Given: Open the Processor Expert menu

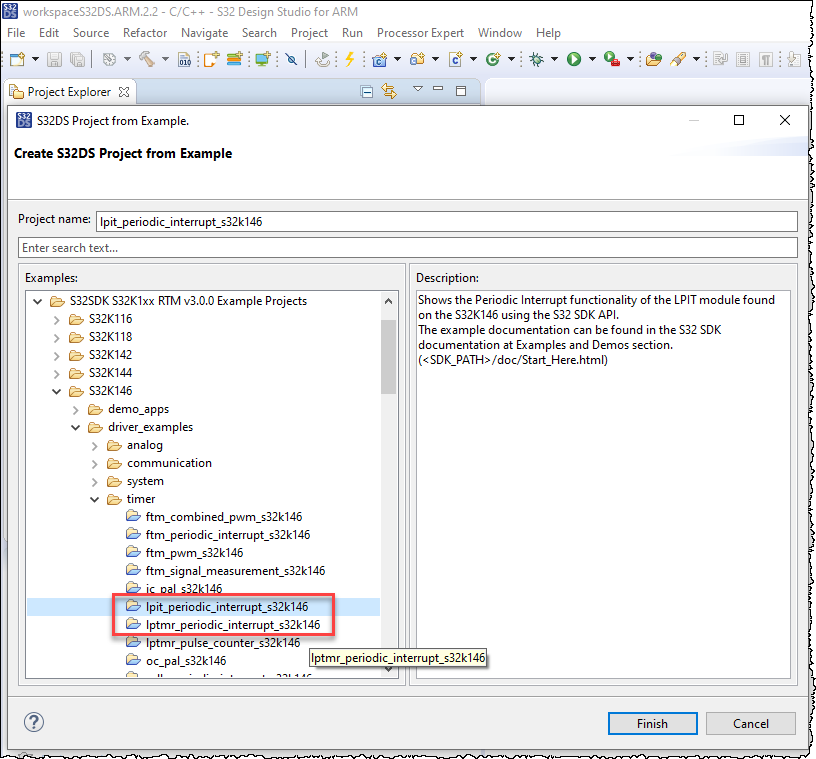Looking at the screenshot, I should pos(420,33).
